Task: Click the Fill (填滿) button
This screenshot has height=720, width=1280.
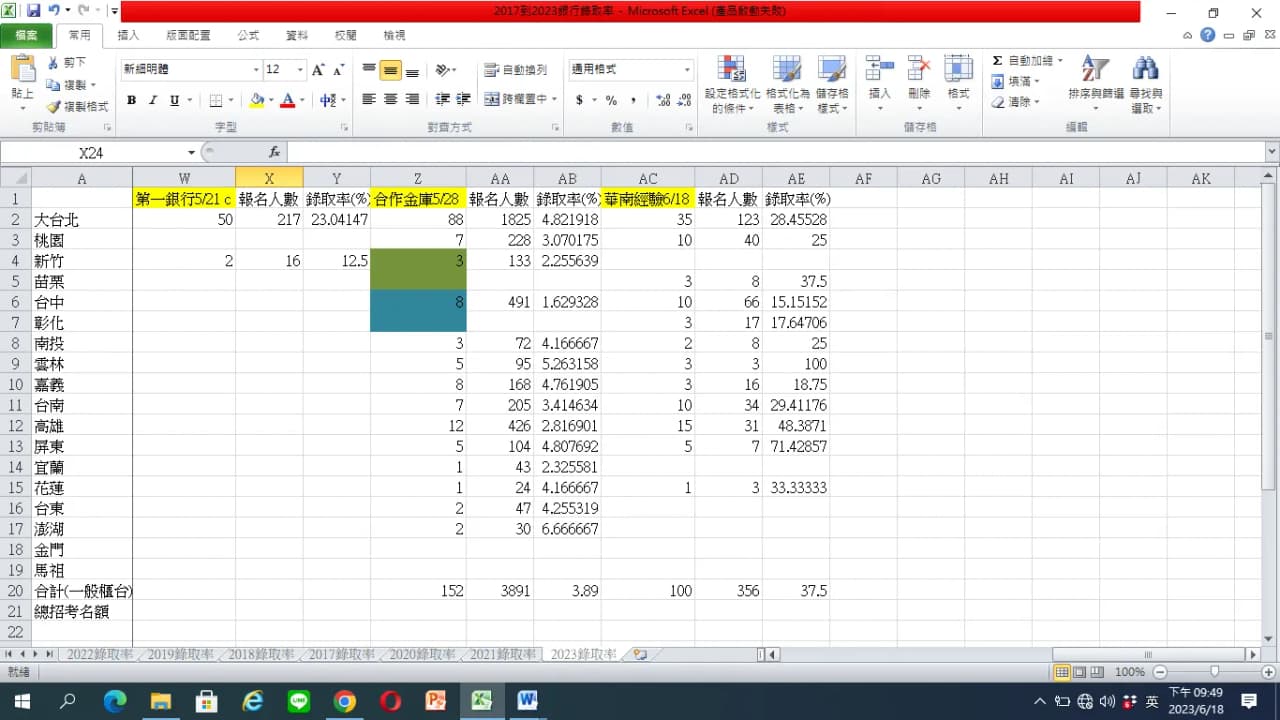Action: pos(1012,81)
